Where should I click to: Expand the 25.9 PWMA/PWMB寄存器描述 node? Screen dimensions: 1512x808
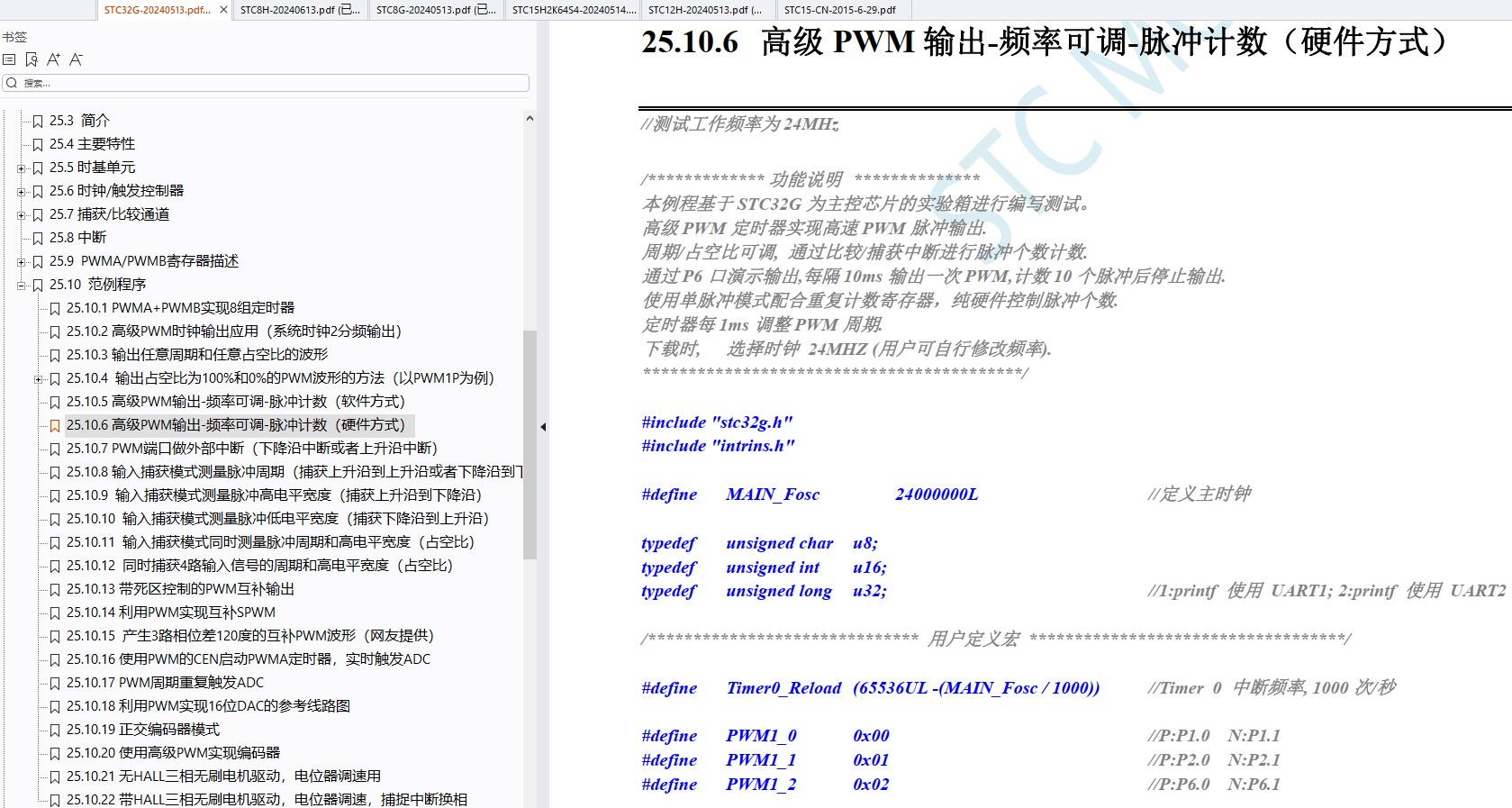point(21,262)
